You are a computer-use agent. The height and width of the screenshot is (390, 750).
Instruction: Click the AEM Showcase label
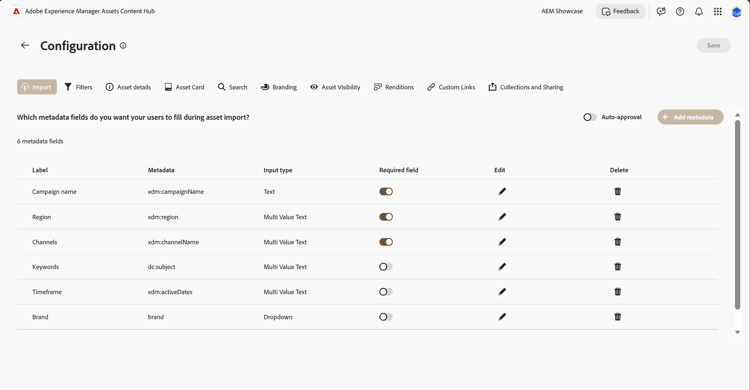click(x=562, y=11)
